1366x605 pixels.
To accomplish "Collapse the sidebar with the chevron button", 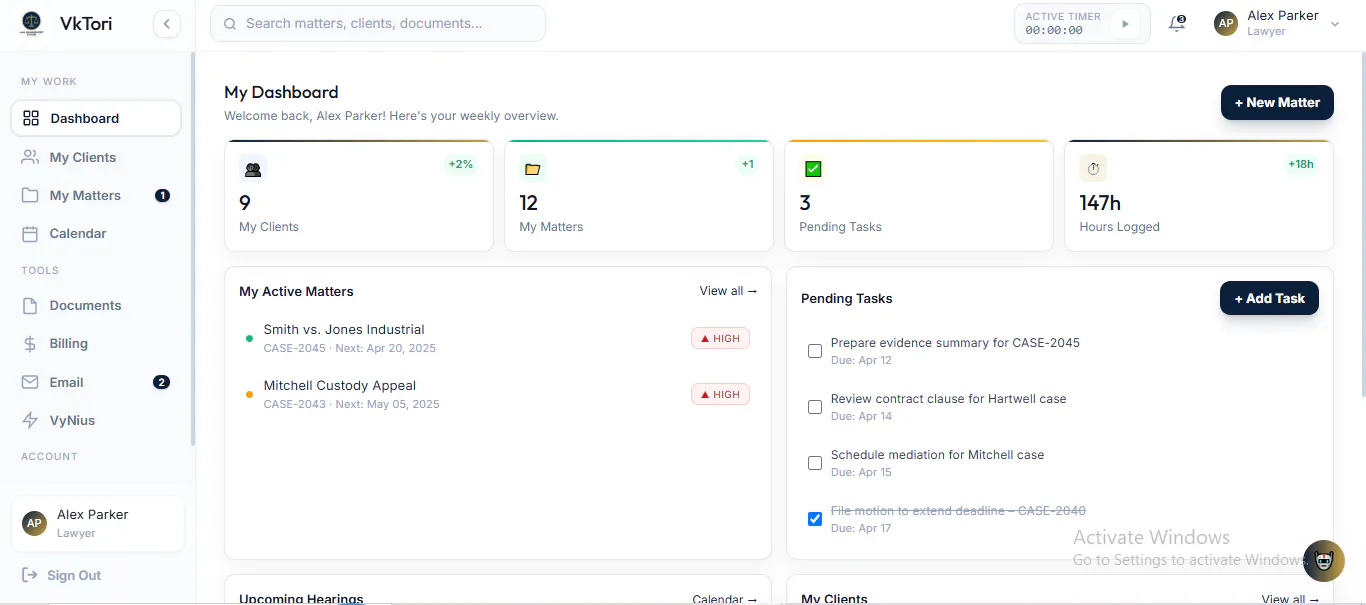I will [167, 24].
